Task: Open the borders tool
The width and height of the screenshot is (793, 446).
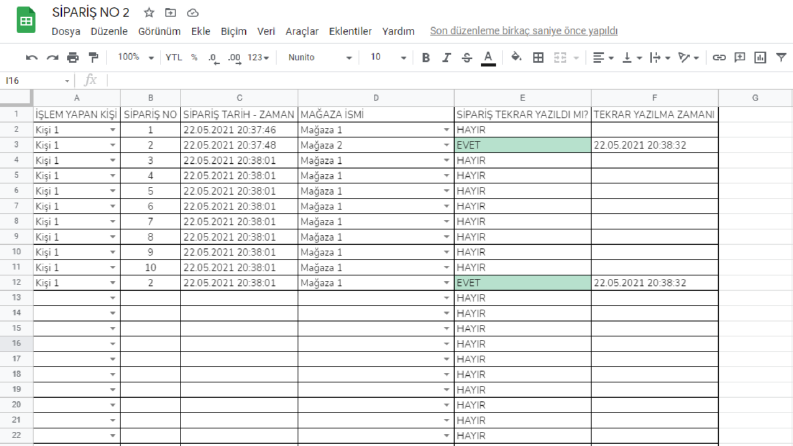Action: [x=539, y=58]
